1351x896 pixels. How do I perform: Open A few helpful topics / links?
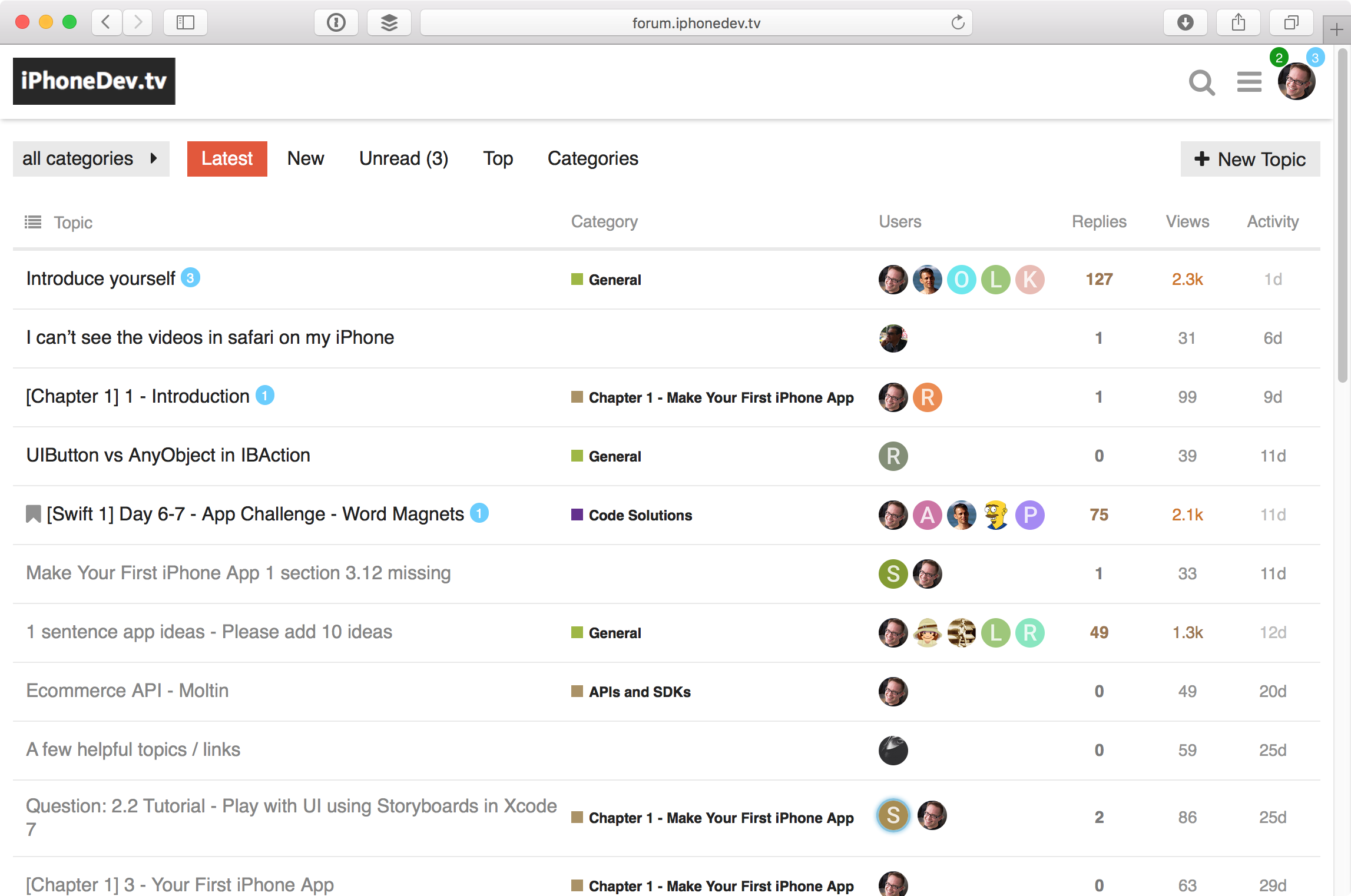coord(134,749)
